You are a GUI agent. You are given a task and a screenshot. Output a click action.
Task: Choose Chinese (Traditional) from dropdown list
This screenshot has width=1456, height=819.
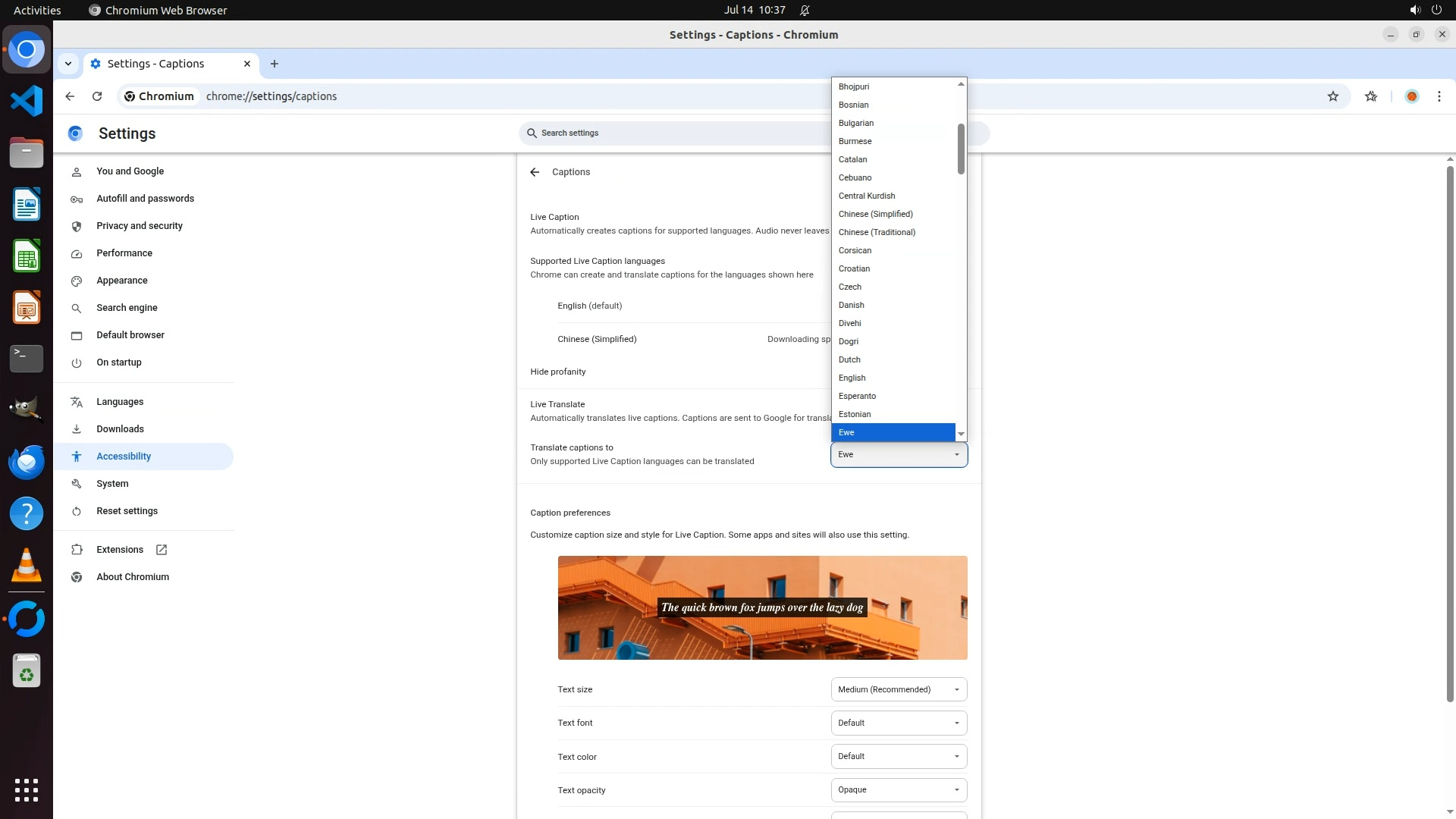(877, 232)
